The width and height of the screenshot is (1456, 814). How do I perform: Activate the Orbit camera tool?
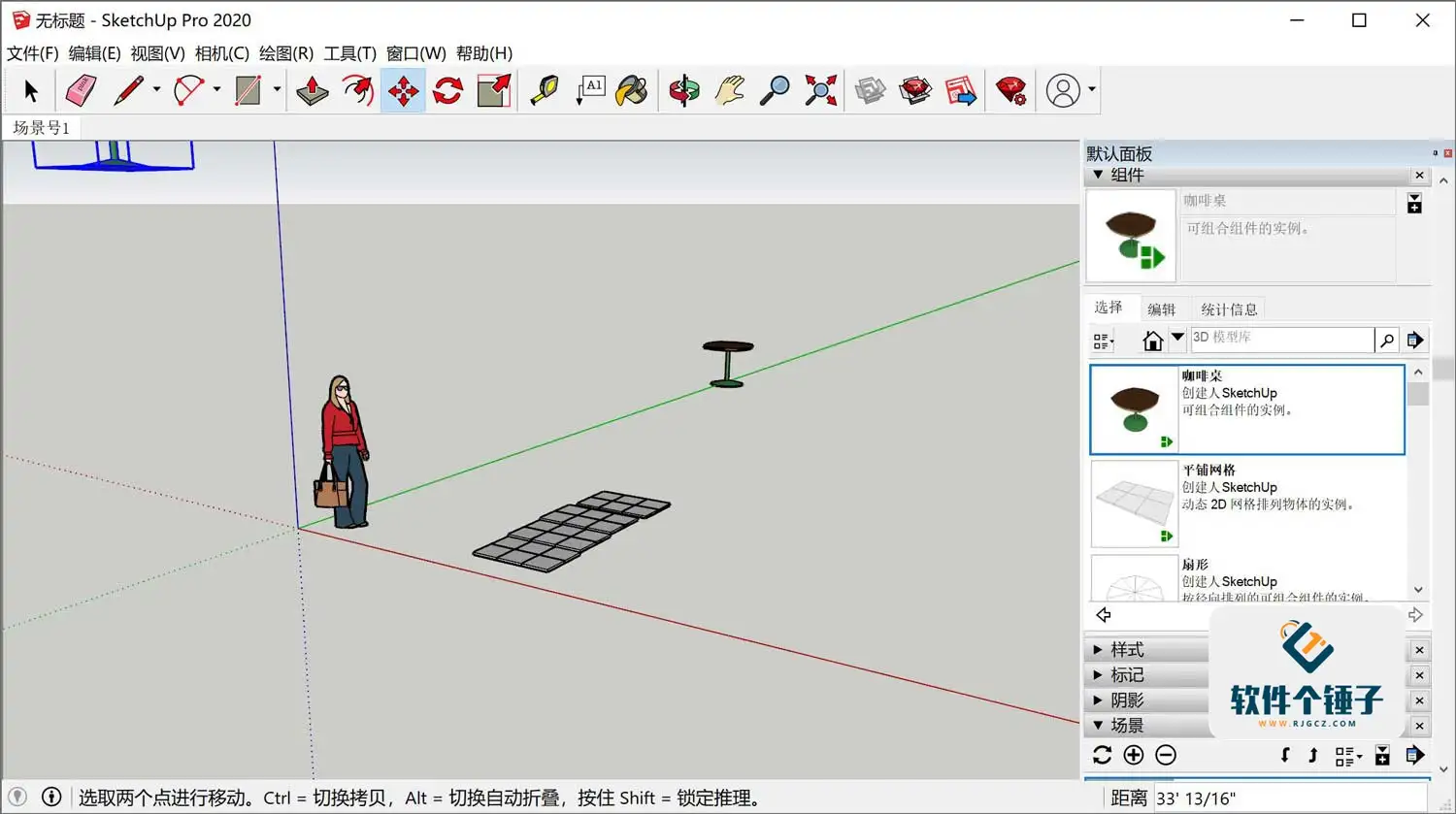683,89
